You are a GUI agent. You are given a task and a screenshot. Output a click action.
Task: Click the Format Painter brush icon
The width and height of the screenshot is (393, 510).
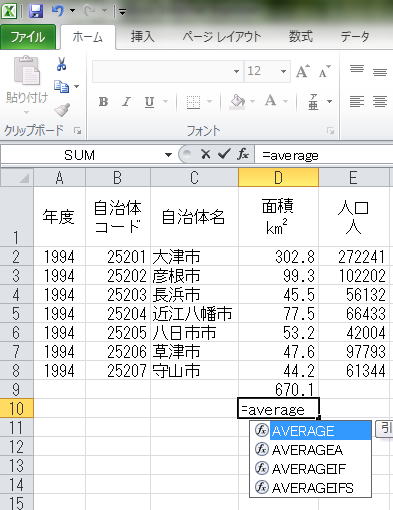[62, 110]
